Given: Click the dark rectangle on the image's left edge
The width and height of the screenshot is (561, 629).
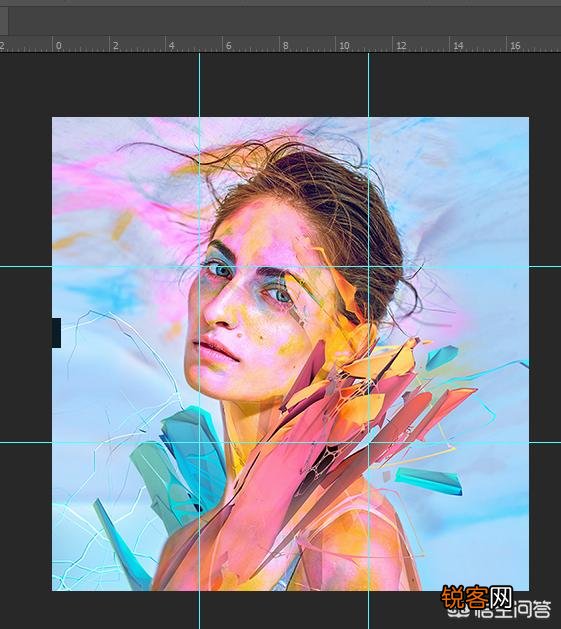Looking at the screenshot, I should pyautogui.click(x=57, y=333).
